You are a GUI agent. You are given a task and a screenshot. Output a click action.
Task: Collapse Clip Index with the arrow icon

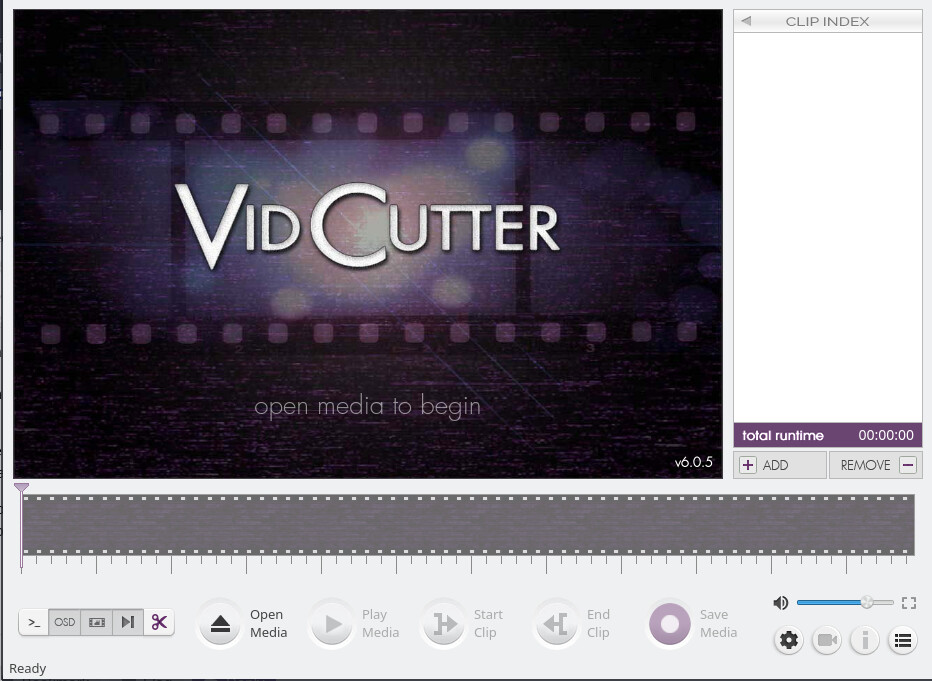pyautogui.click(x=747, y=21)
